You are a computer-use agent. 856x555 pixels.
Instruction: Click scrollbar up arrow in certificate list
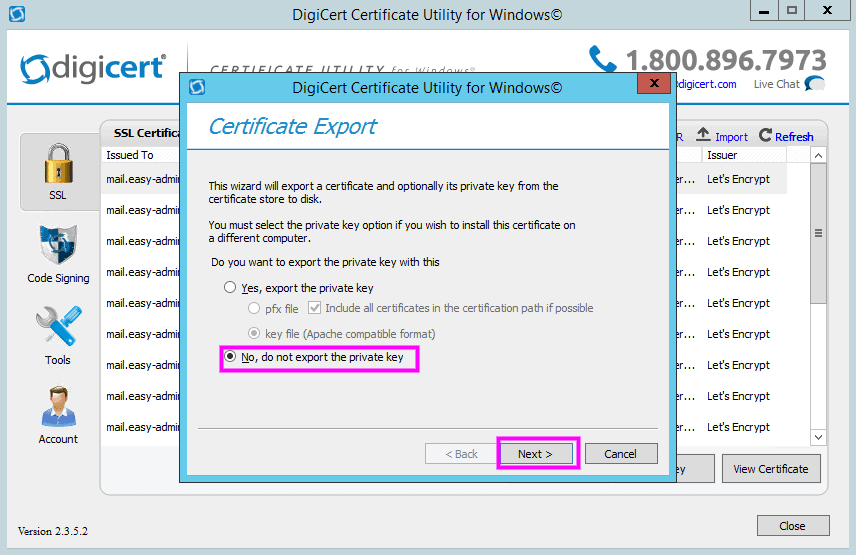point(818,156)
